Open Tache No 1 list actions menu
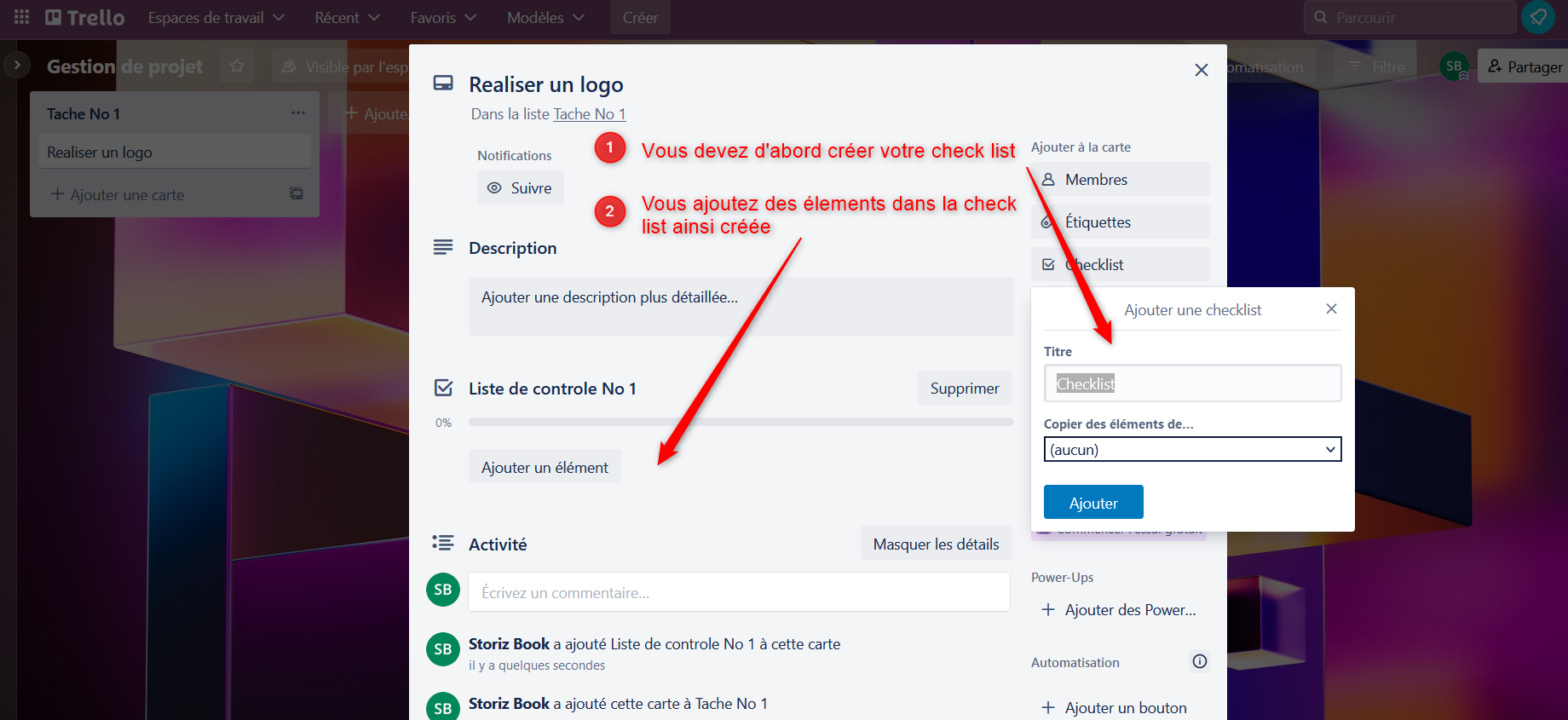 298,112
